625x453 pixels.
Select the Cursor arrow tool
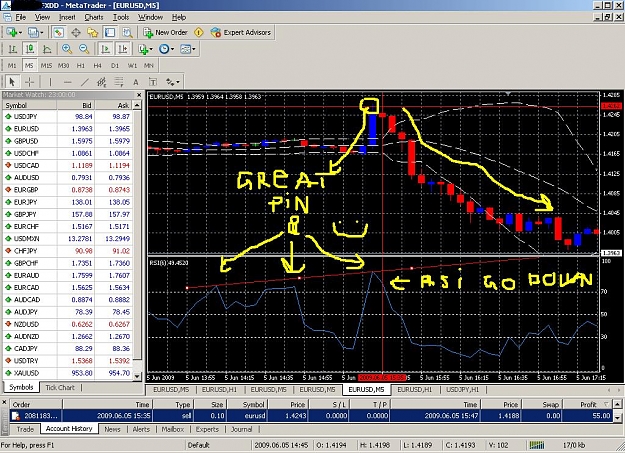(x=12, y=82)
